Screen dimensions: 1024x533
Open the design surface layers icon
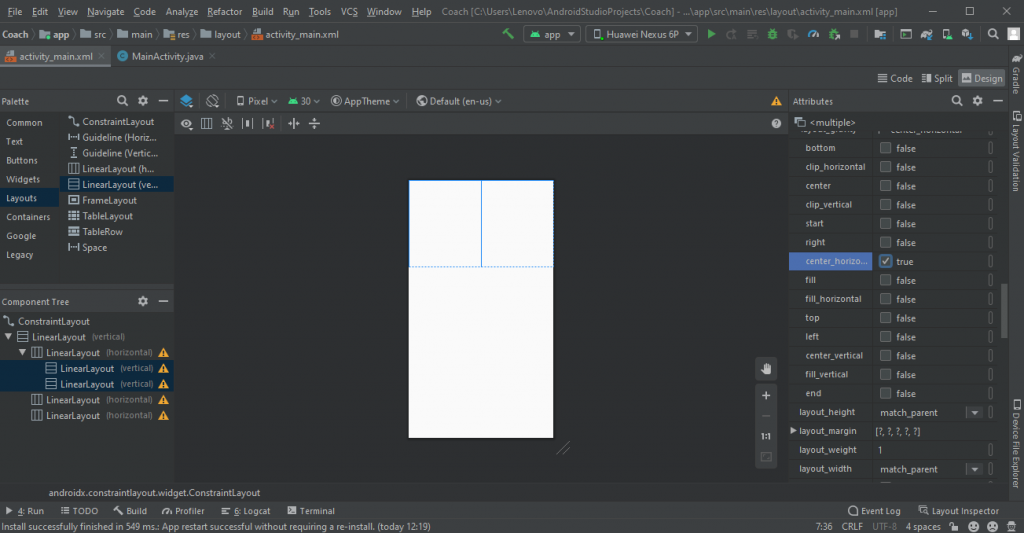[186, 101]
